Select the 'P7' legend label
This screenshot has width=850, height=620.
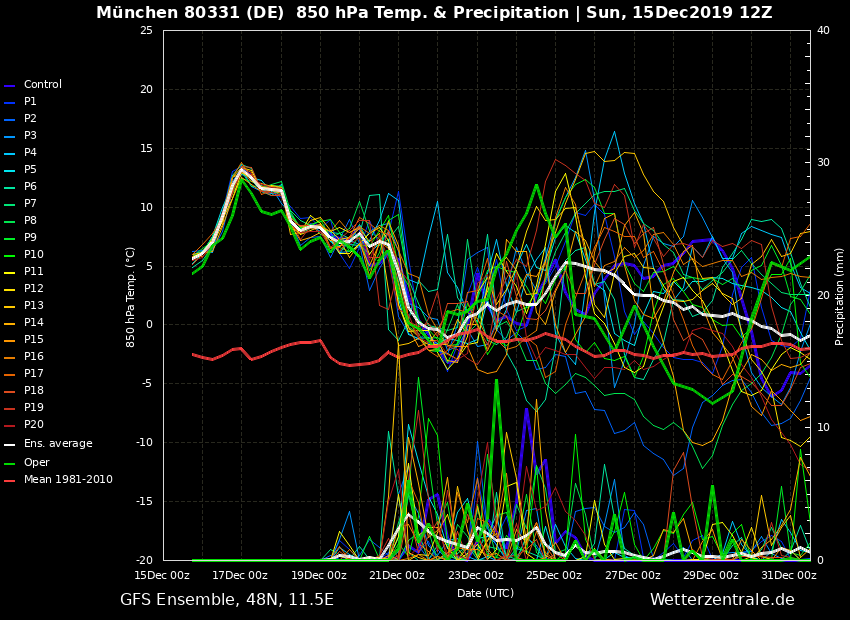(30, 203)
